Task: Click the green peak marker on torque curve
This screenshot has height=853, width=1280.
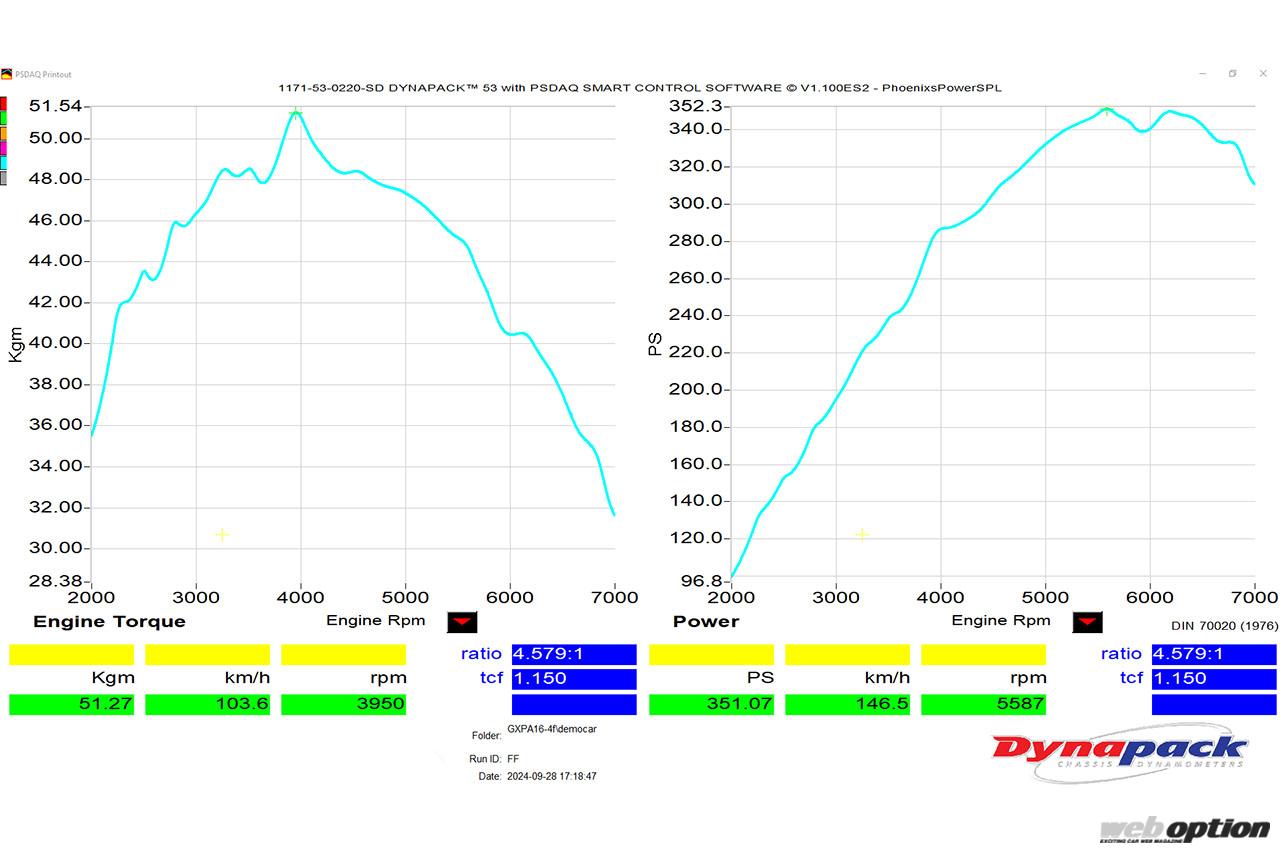Action: tap(295, 113)
